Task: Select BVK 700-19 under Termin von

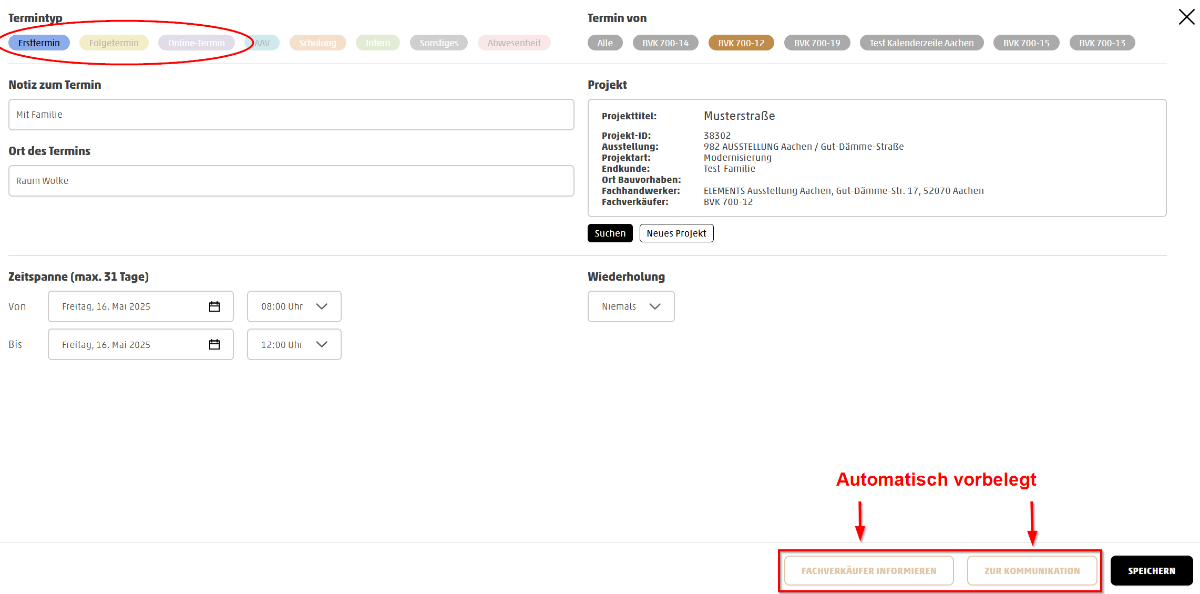Action: [x=817, y=43]
